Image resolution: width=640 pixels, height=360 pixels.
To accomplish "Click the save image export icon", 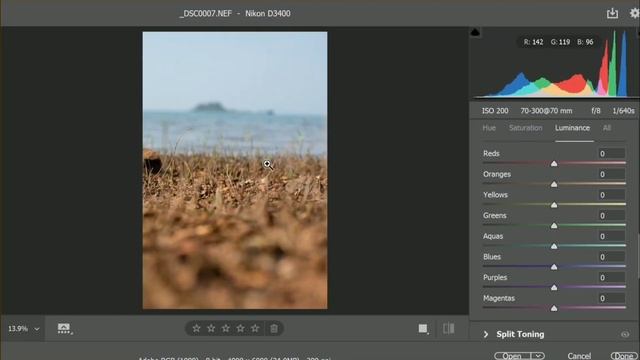I will (x=612, y=13).
